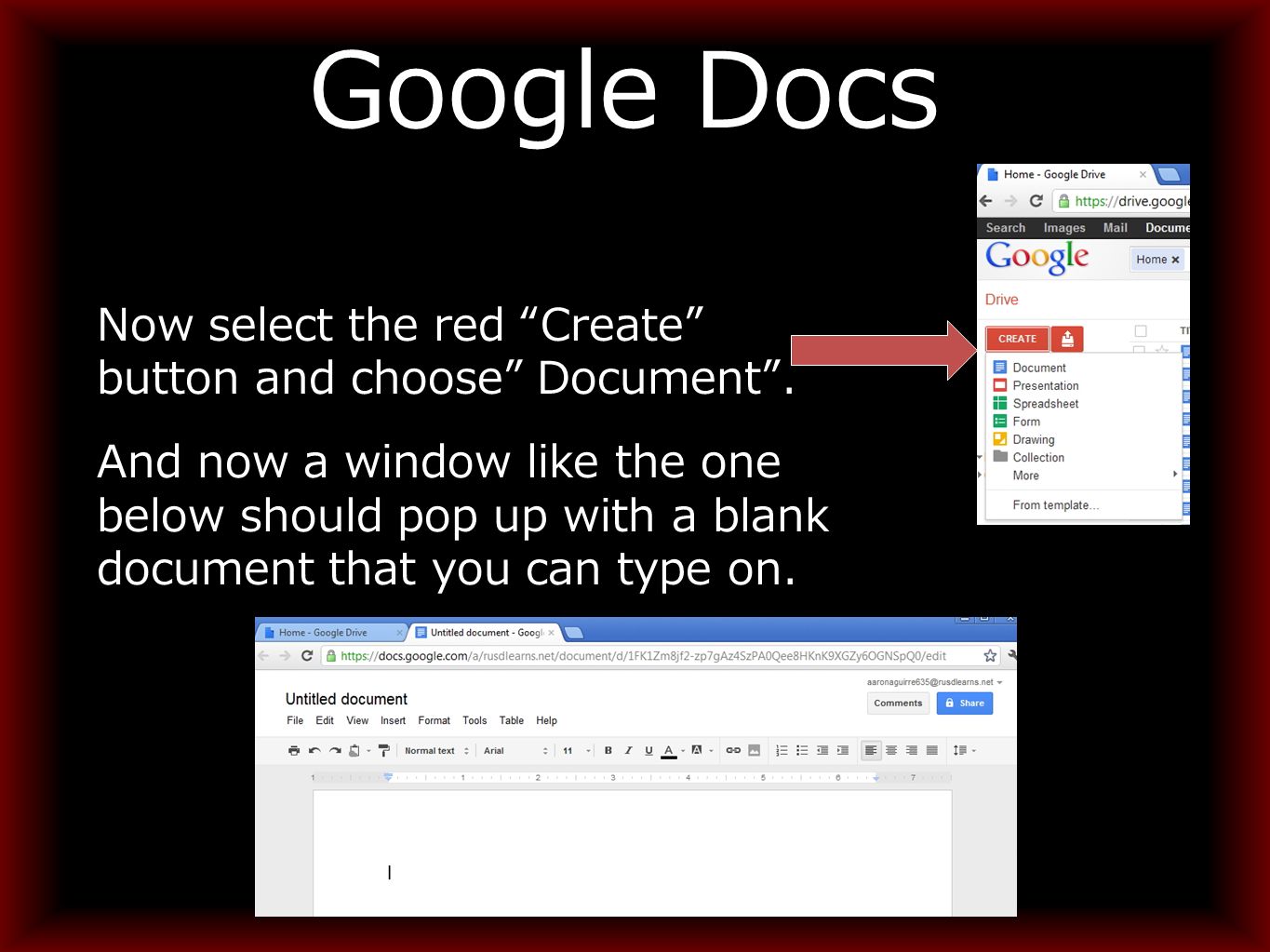Image resolution: width=1270 pixels, height=952 pixels.
Task: Click the Images link in Google bar
Action: click(x=1064, y=228)
